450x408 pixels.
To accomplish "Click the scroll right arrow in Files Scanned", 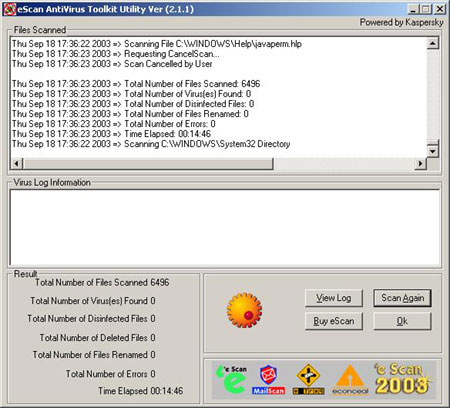I will [x=421, y=163].
